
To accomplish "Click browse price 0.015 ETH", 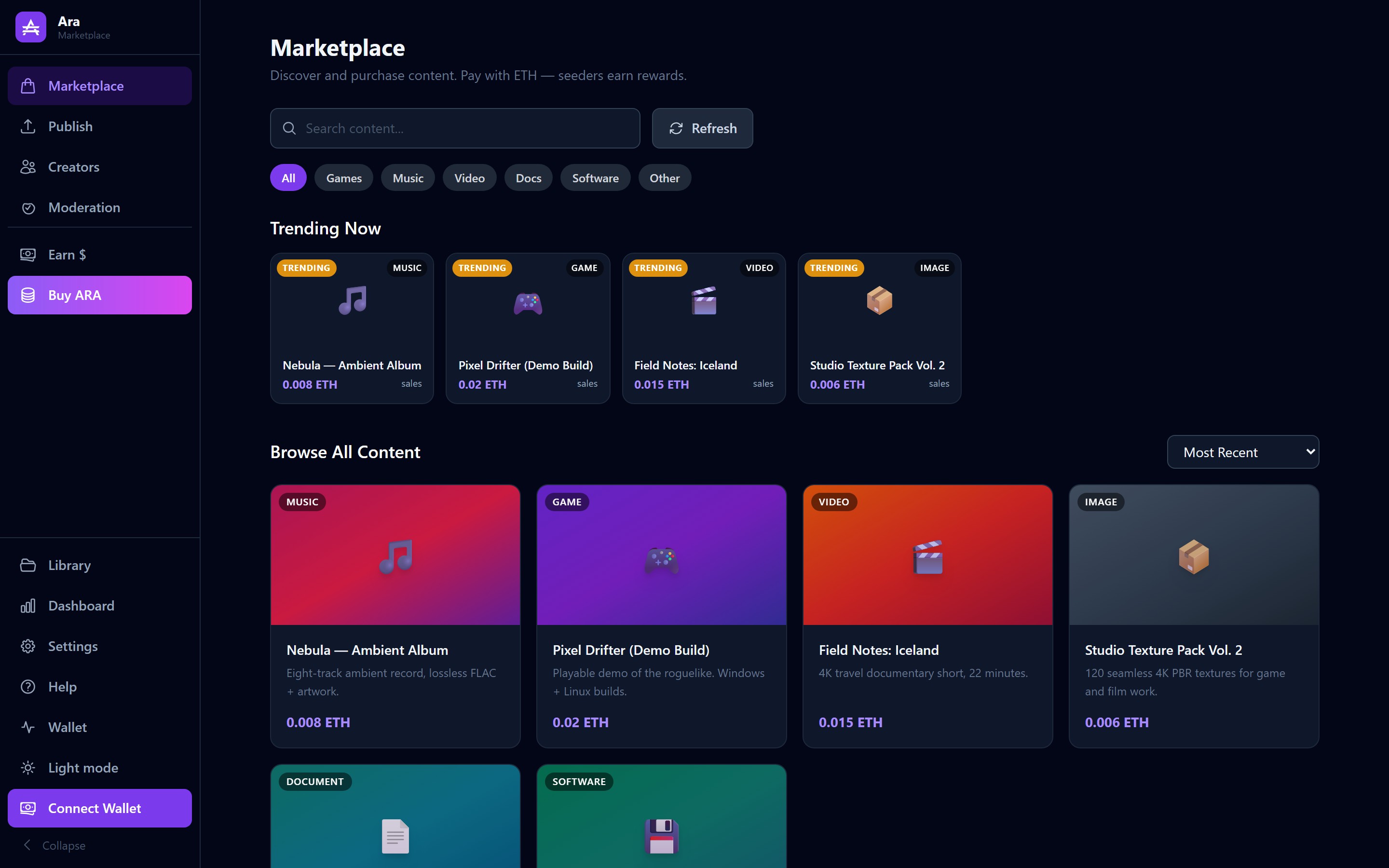I will pyautogui.click(x=851, y=722).
